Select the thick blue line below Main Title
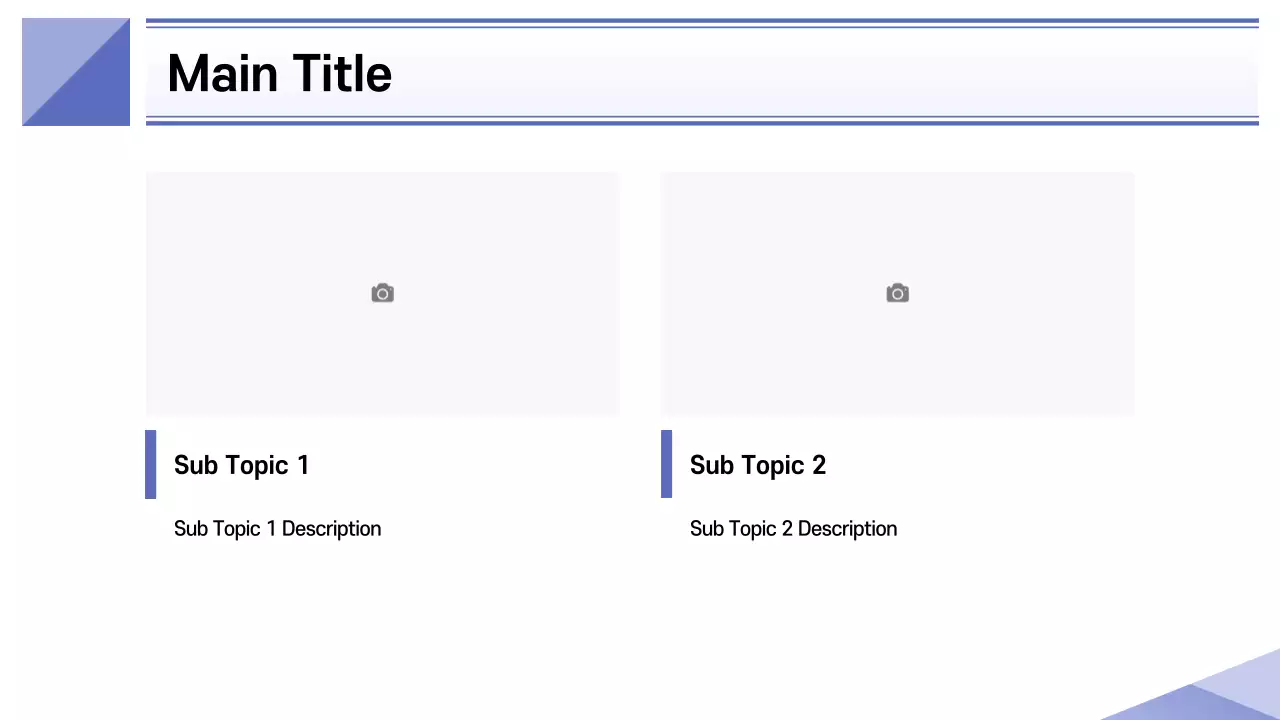This screenshot has width=1280, height=720. coord(702,123)
